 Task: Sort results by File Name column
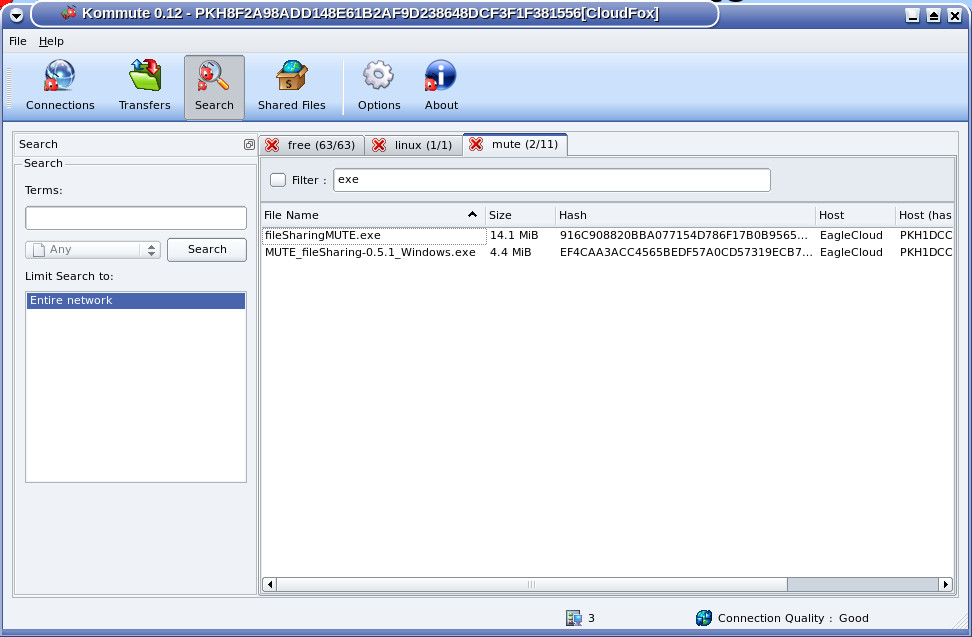click(x=373, y=215)
